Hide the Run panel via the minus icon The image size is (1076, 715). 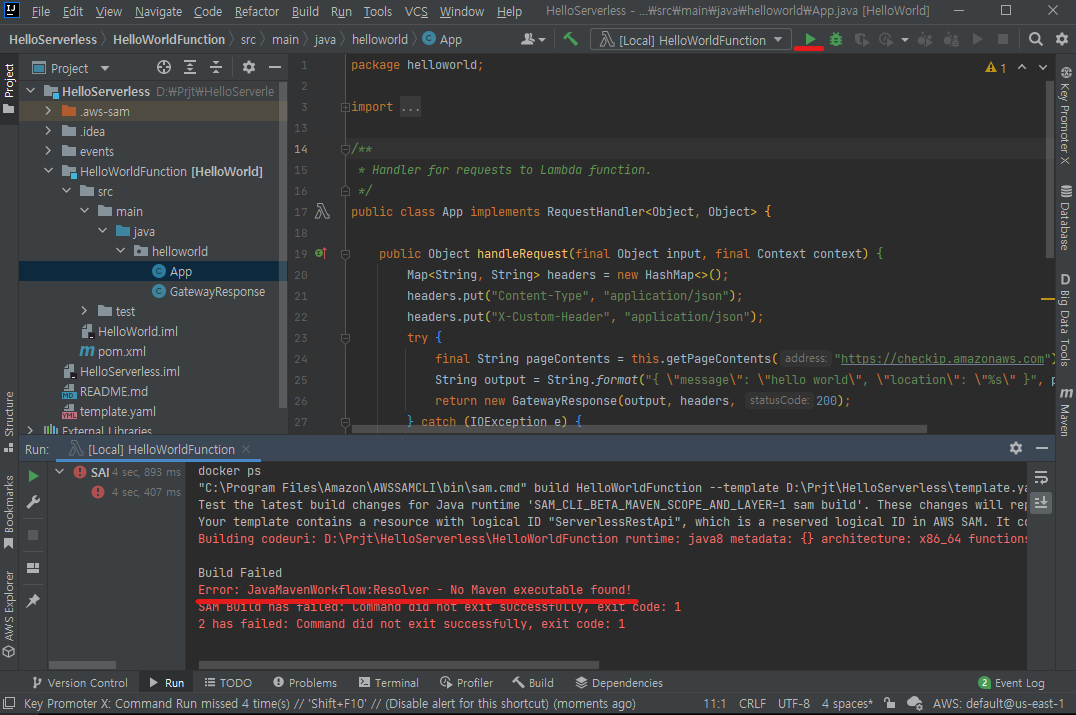coord(1042,448)
